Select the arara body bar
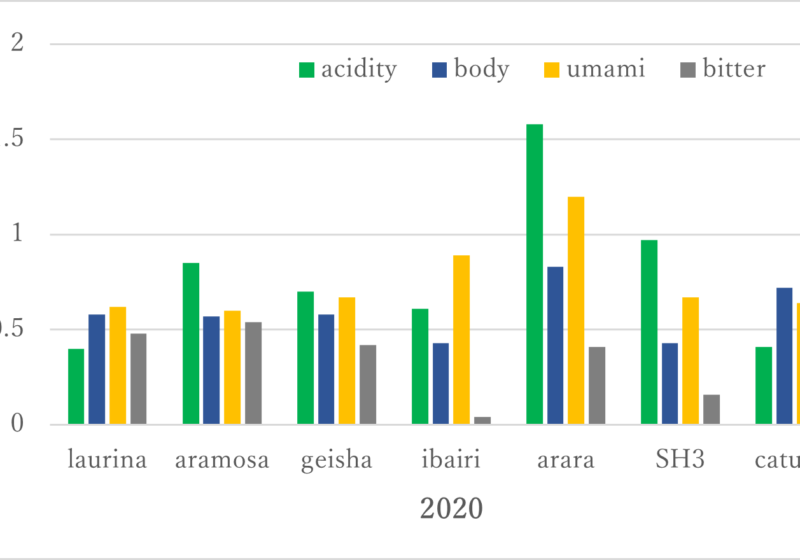The image size is (800, 560). pyautogui.click(x=555, y=345)
